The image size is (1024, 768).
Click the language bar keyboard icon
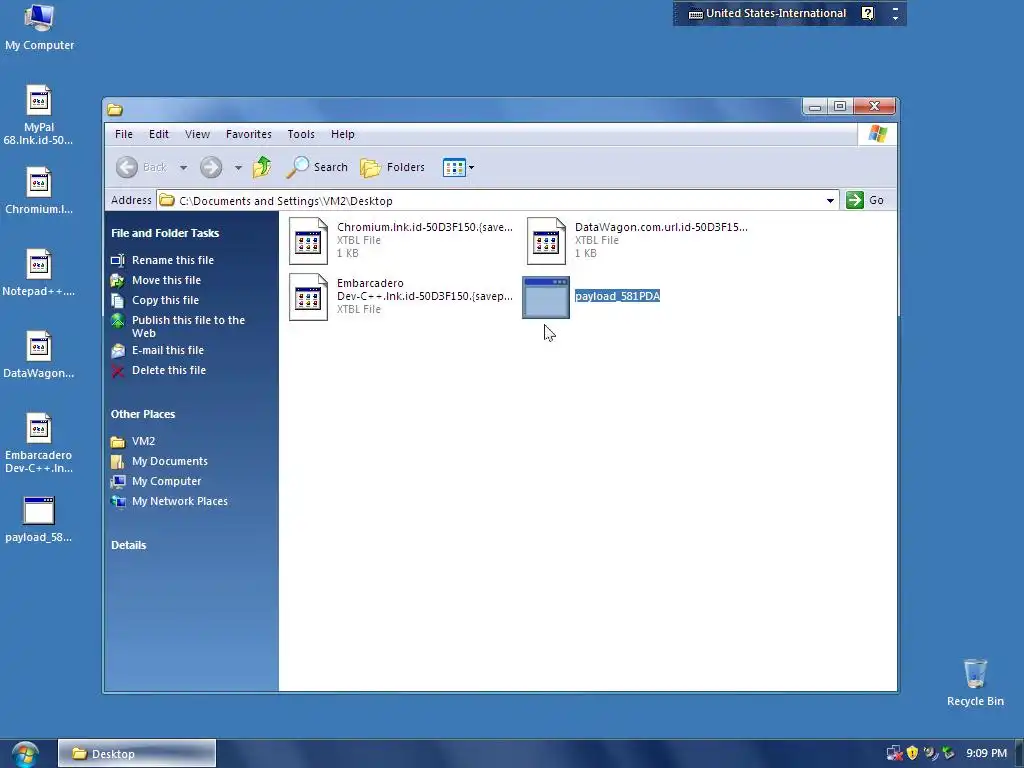coord(696,14)
